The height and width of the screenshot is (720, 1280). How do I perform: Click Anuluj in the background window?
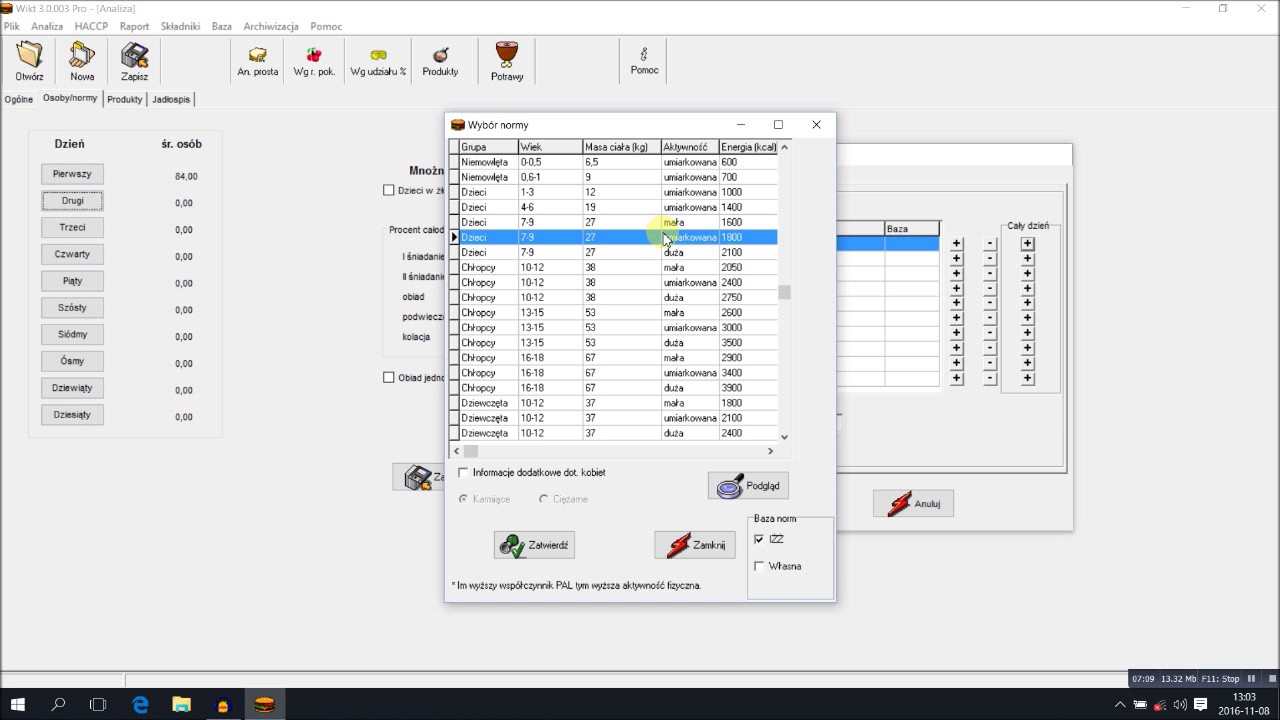(913, 503)
